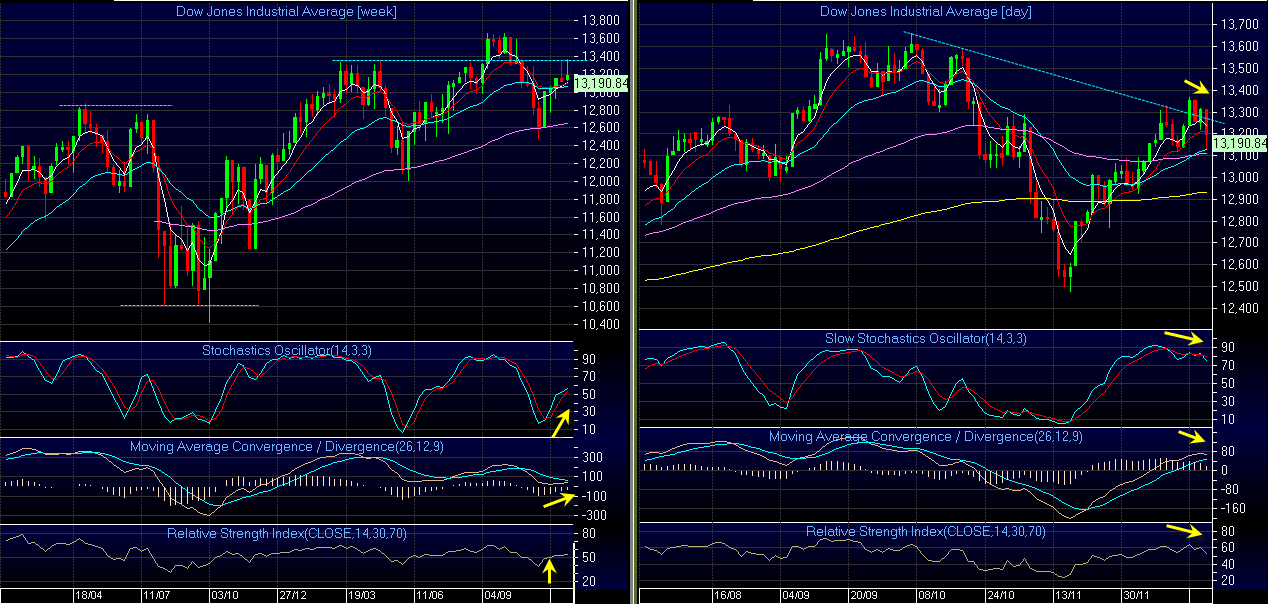Click the 13,190.84 price tag on daily chart
The height and width of the screenshot is (604, 1268).
(x=1238, y=144)
